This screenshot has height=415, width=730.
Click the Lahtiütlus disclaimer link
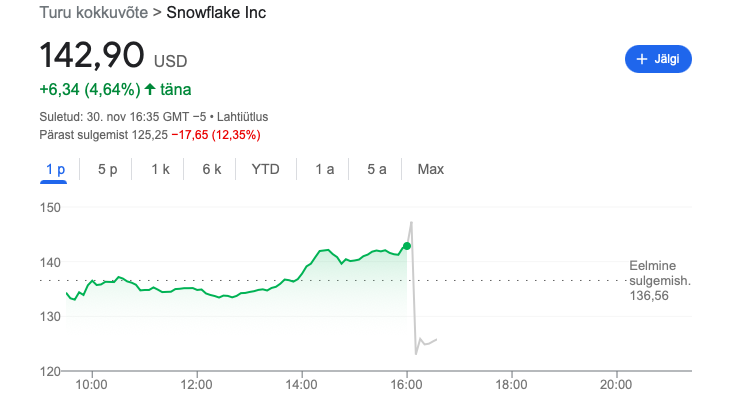243,116
